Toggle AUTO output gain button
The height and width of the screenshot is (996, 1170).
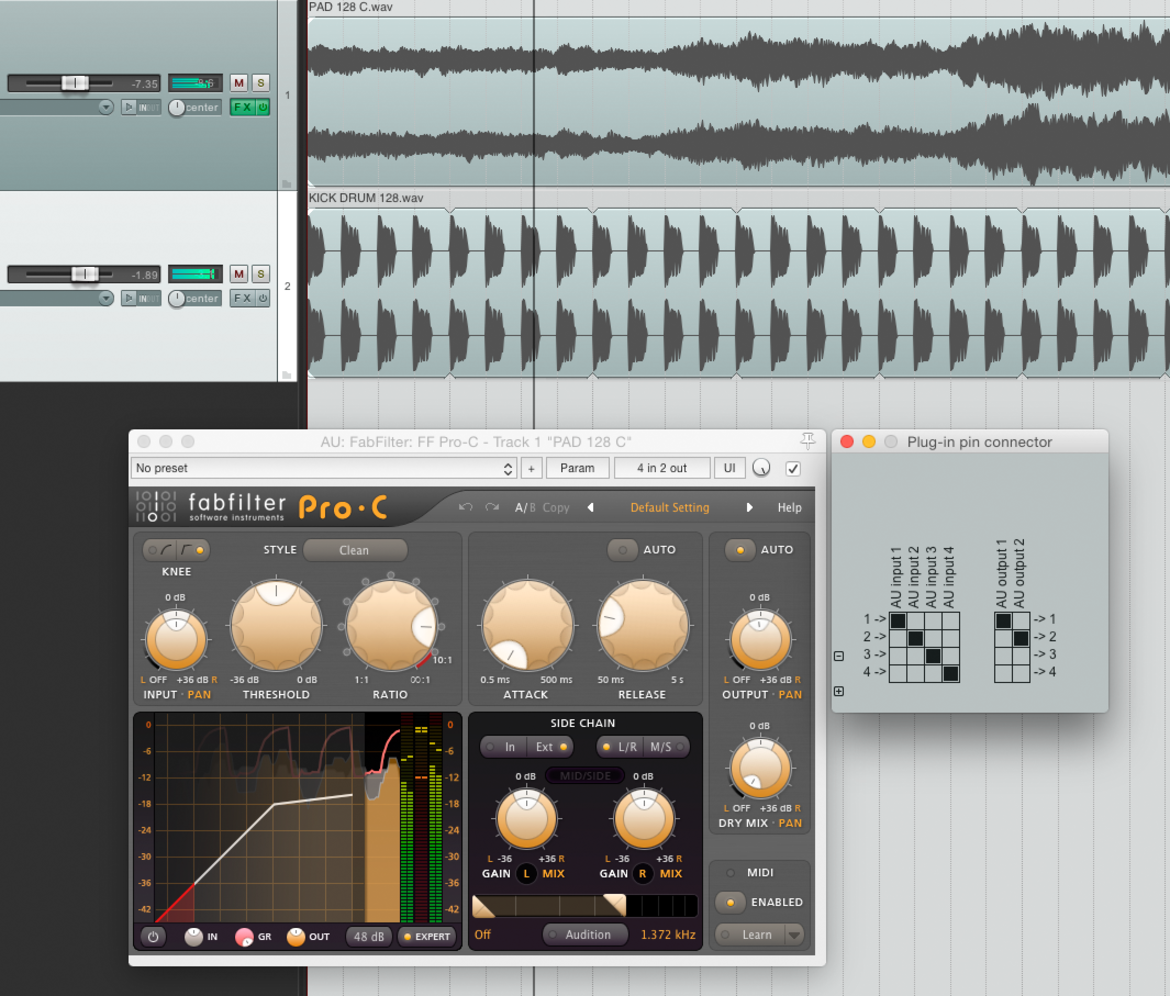[739, 550]
